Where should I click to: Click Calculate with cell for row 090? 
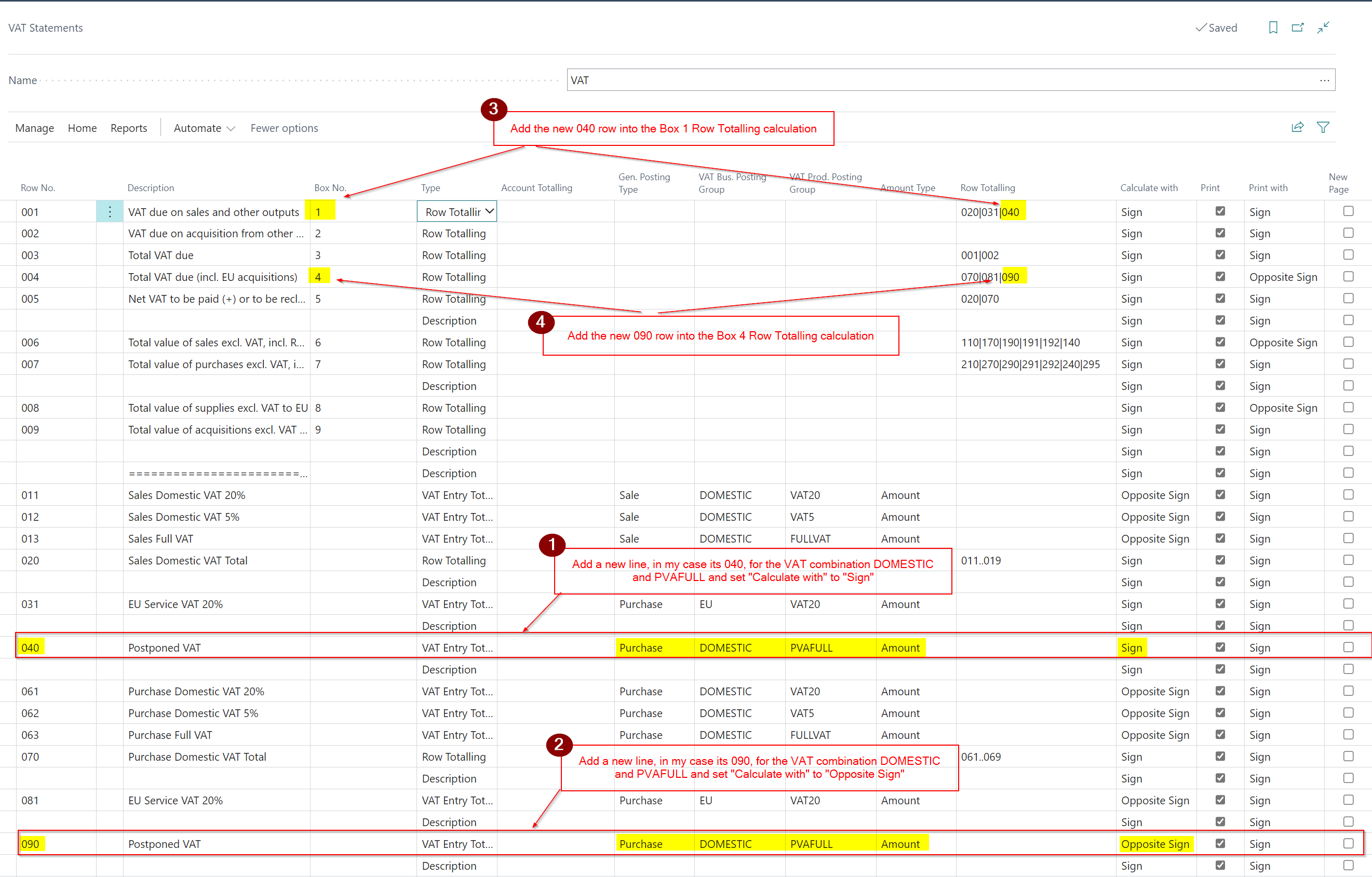[x=1155, y=844]
